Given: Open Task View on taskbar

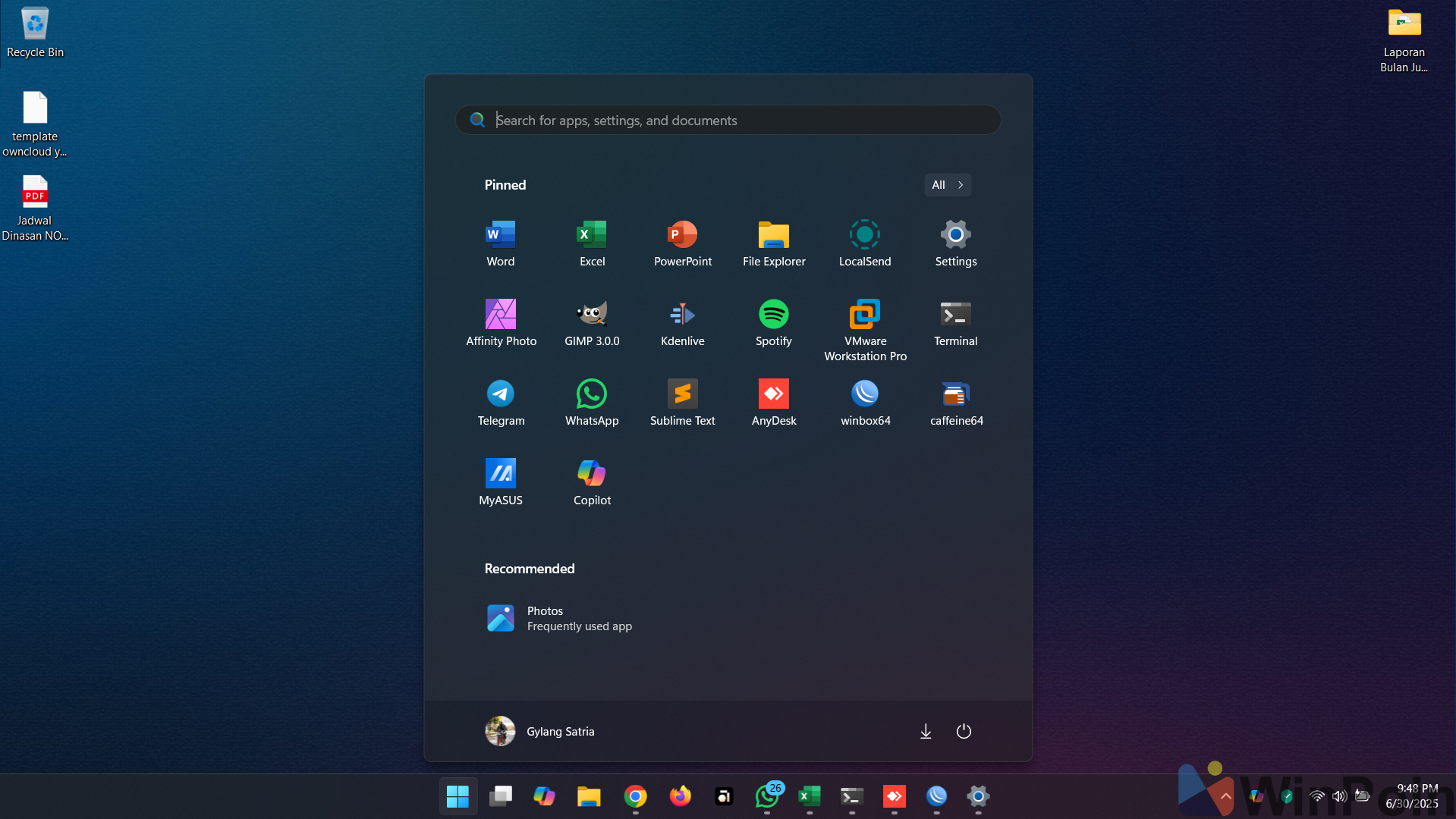Looking at the screenshot, I should tap(501, 796).
